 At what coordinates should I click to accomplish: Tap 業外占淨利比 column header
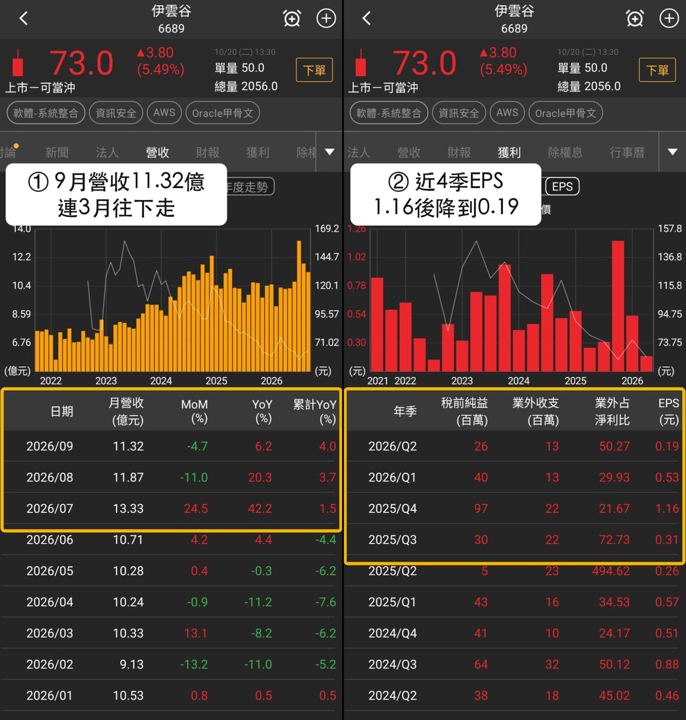pos(612,411)
